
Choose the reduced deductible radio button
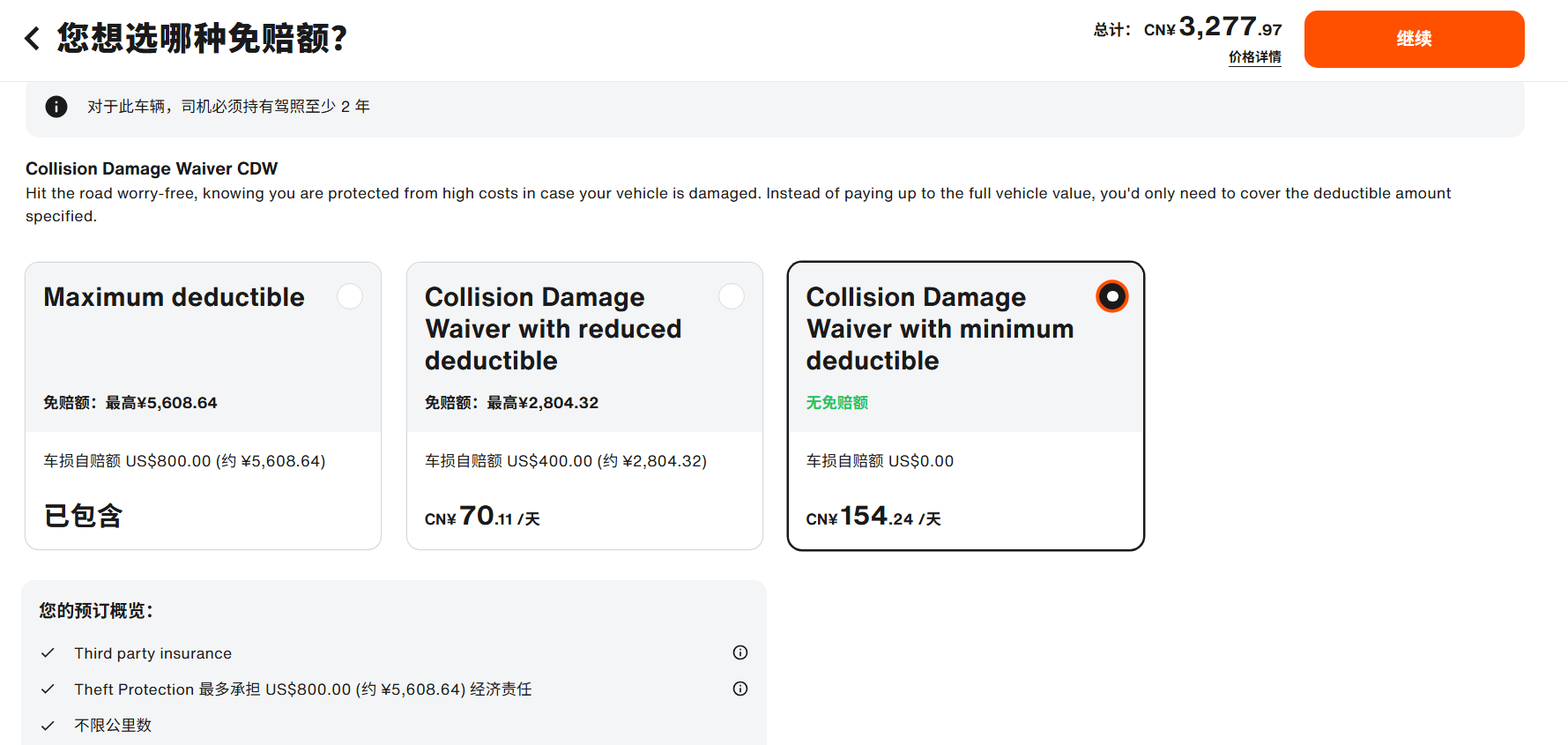(x=732, y=296)
